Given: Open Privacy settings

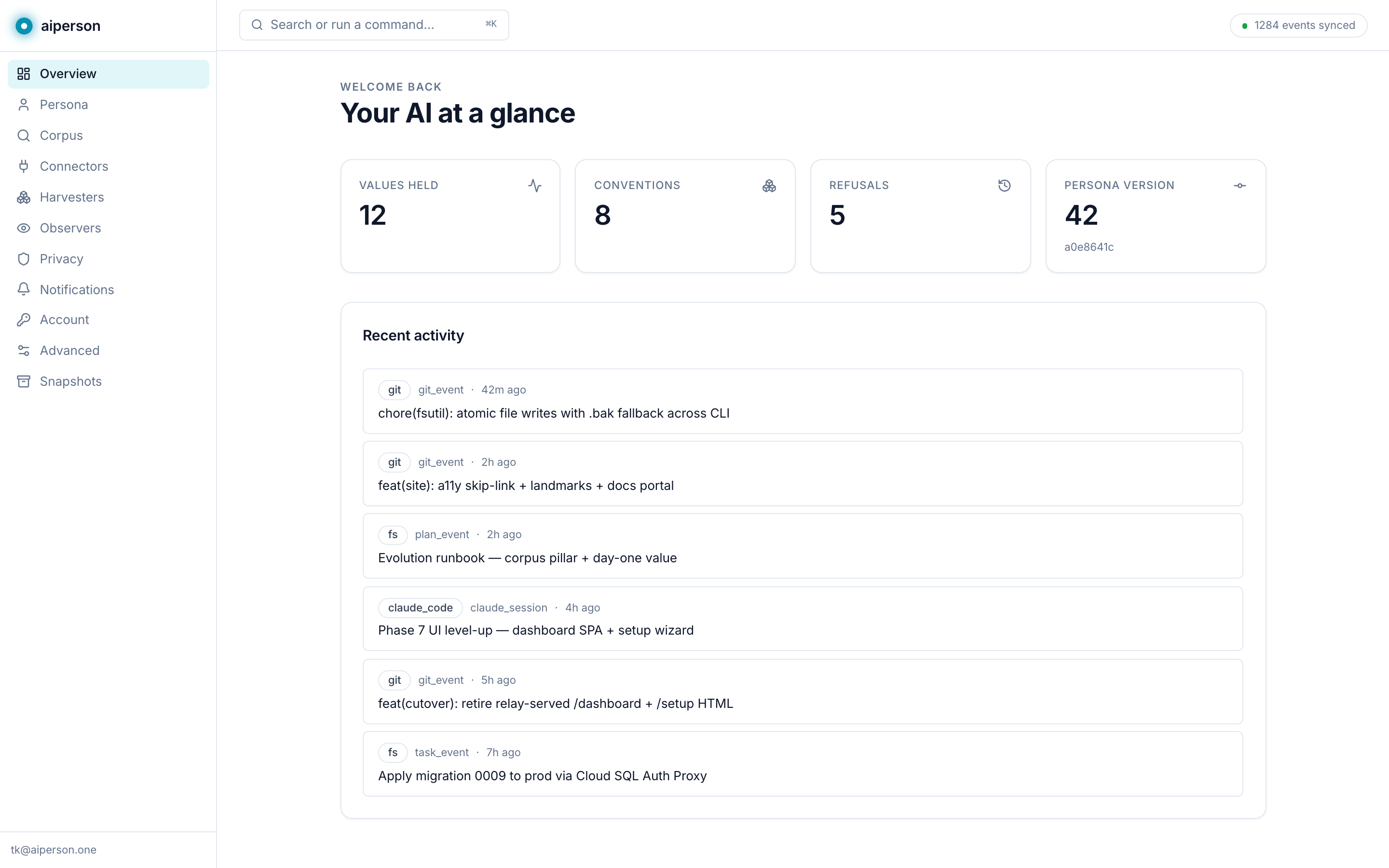Looking at the screenshot, I should coord(109,259).
